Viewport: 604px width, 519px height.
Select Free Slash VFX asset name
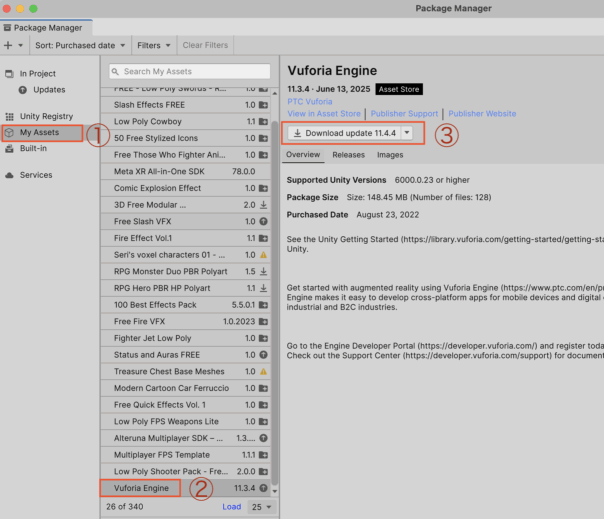point(143,222)
